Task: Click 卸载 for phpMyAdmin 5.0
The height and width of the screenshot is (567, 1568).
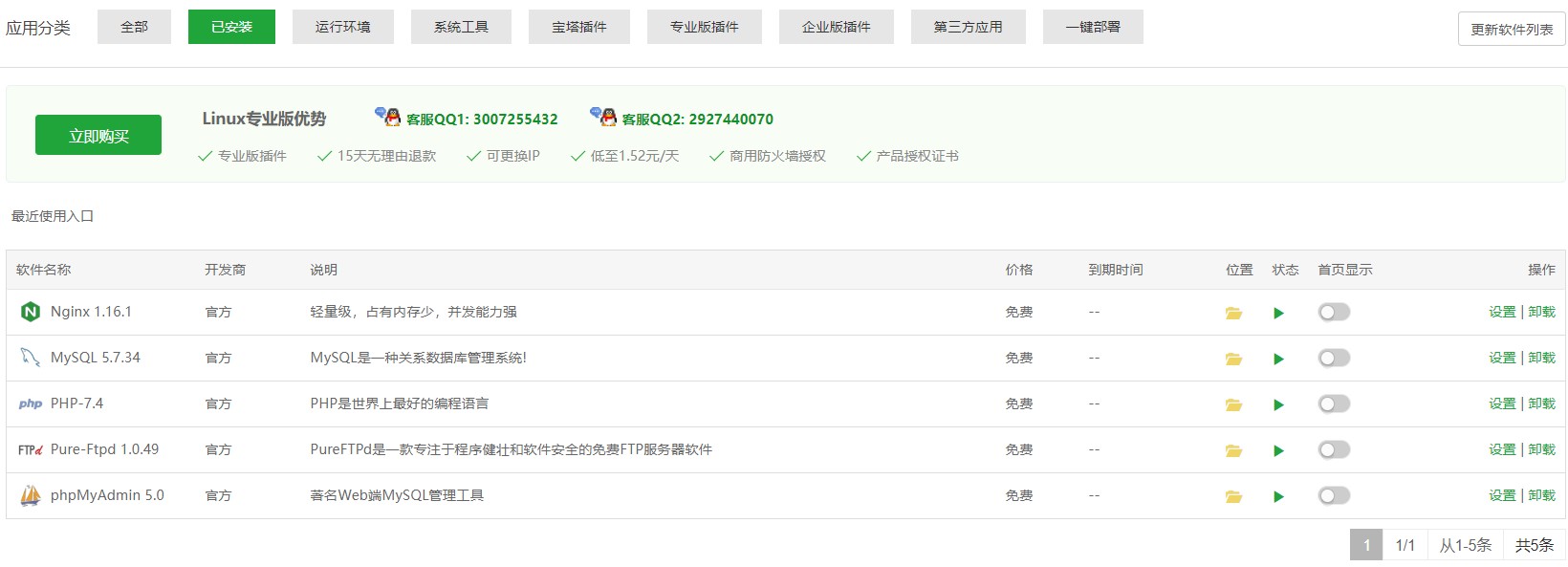Action: [x=1541, y=495]
